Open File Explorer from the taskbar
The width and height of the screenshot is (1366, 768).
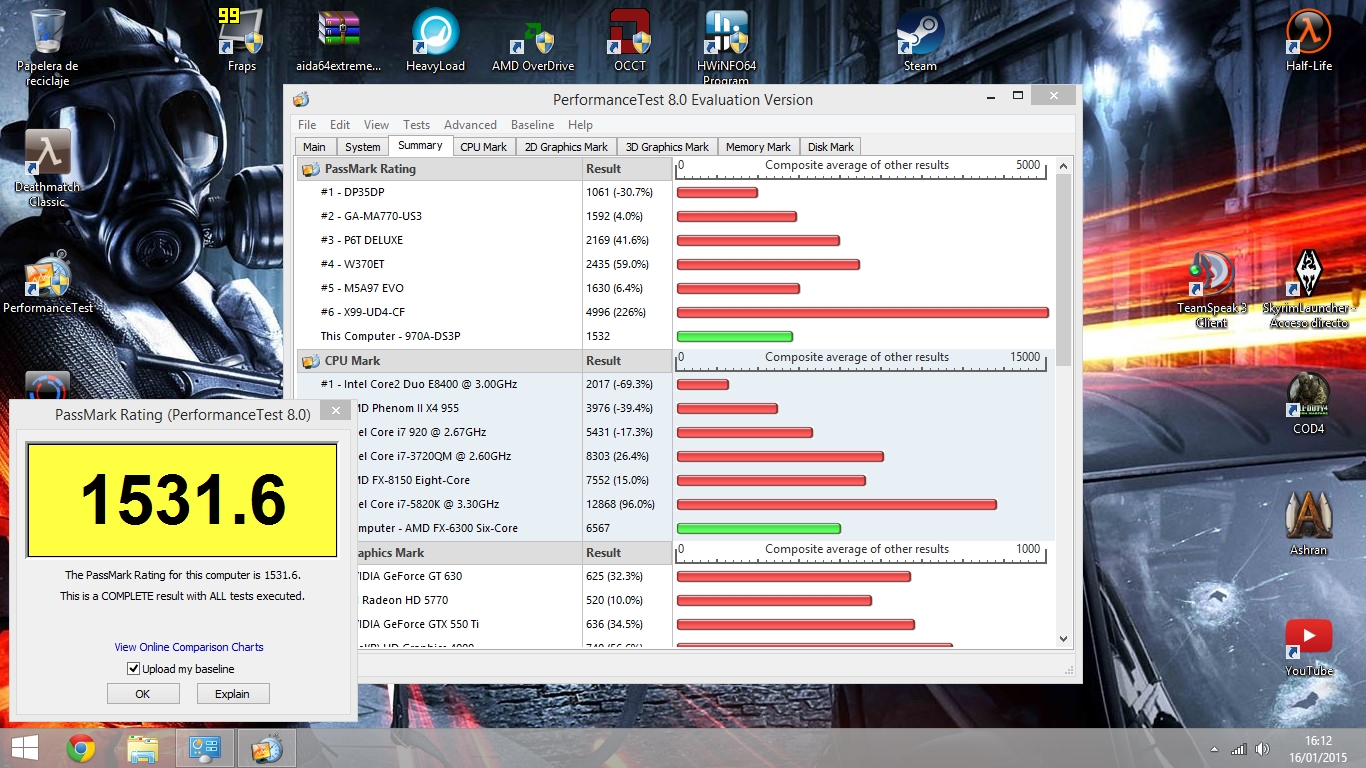[142, 748]
